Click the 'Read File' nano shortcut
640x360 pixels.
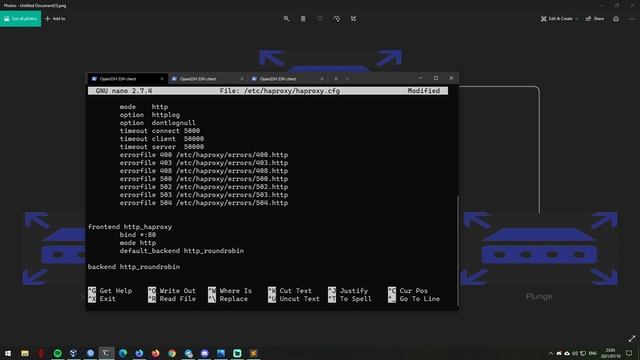click(172, 299)
